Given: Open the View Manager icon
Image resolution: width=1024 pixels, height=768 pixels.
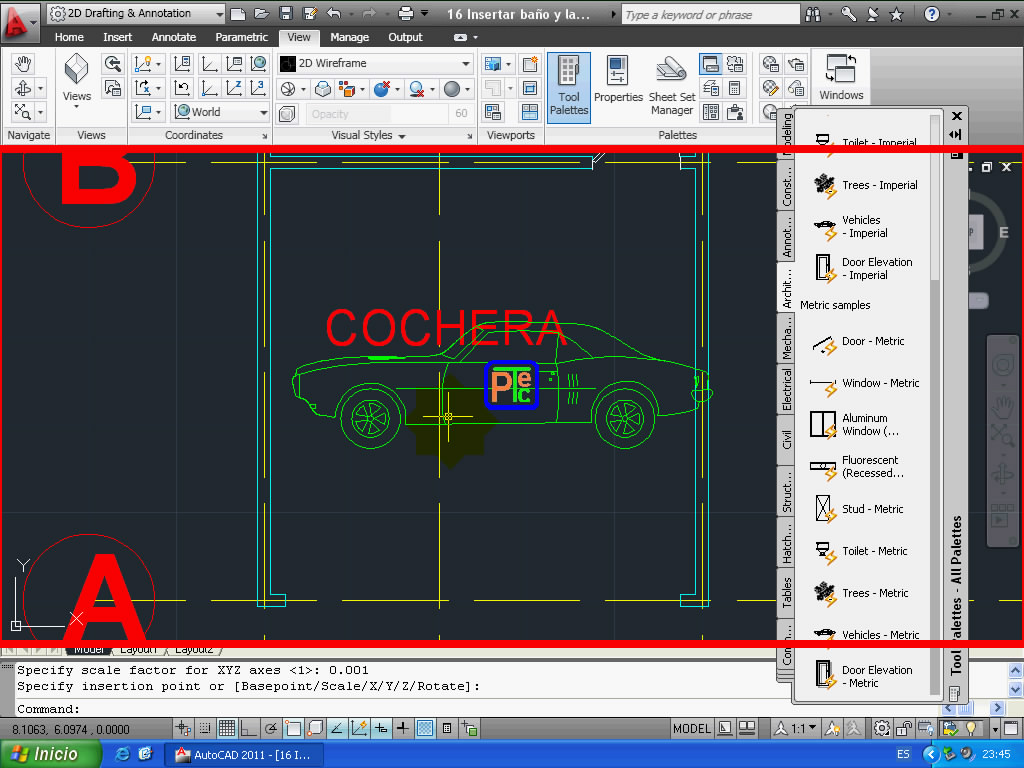Looking at the screenshot, I should click(x=112, y=88).
